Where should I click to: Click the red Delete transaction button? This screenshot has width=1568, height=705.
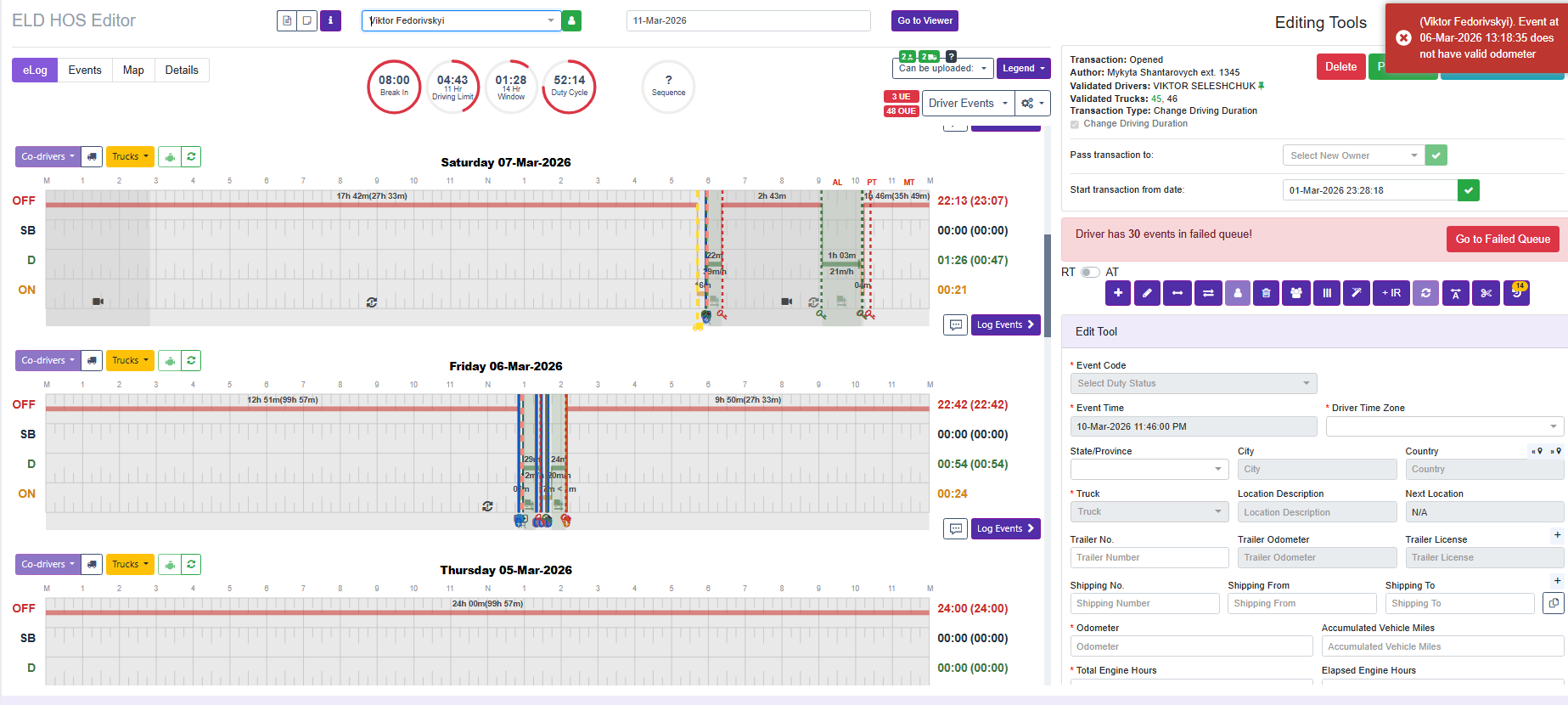click(x=1340, y=66)
